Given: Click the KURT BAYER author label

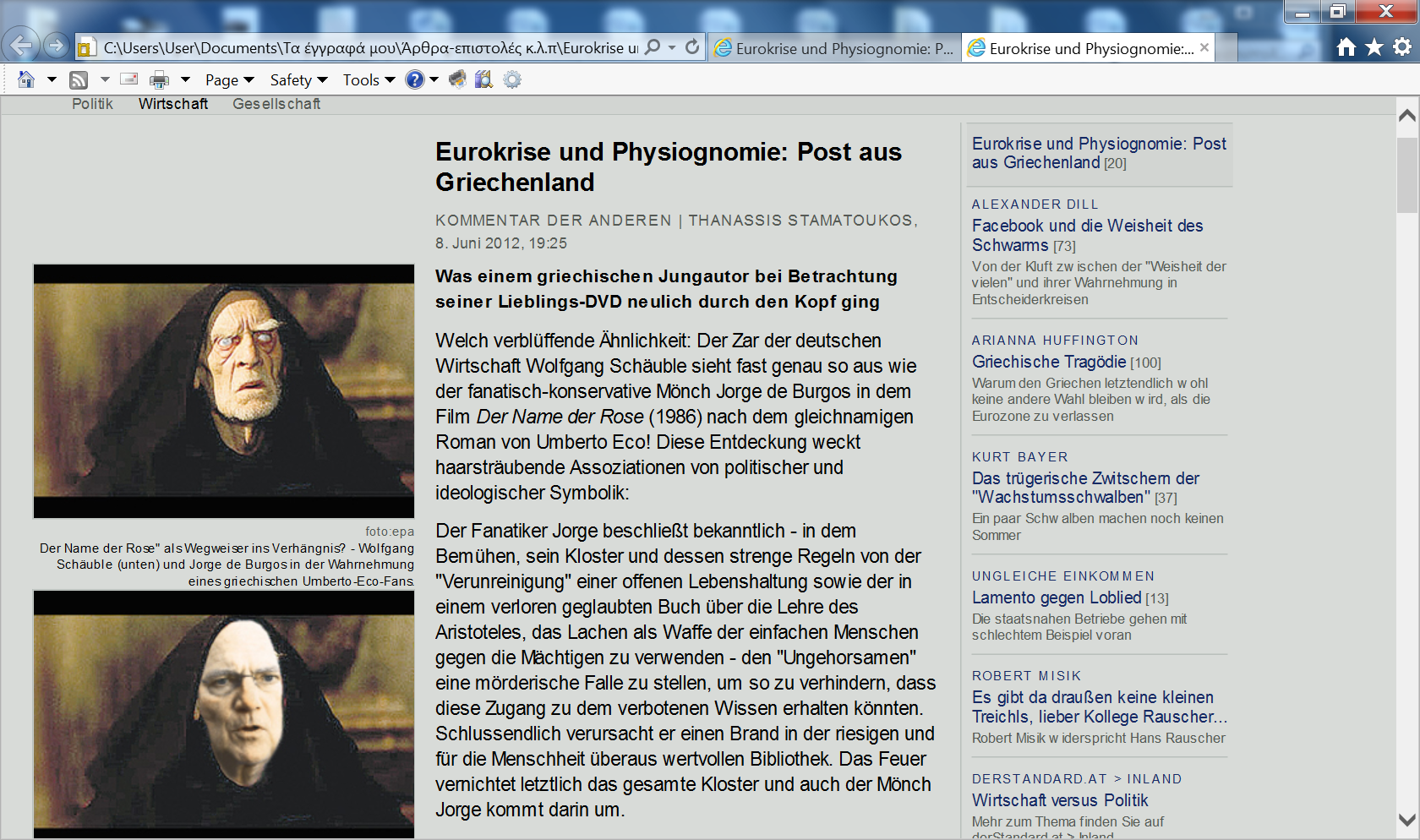Looking at the screenshot, I should point(1019,457).
